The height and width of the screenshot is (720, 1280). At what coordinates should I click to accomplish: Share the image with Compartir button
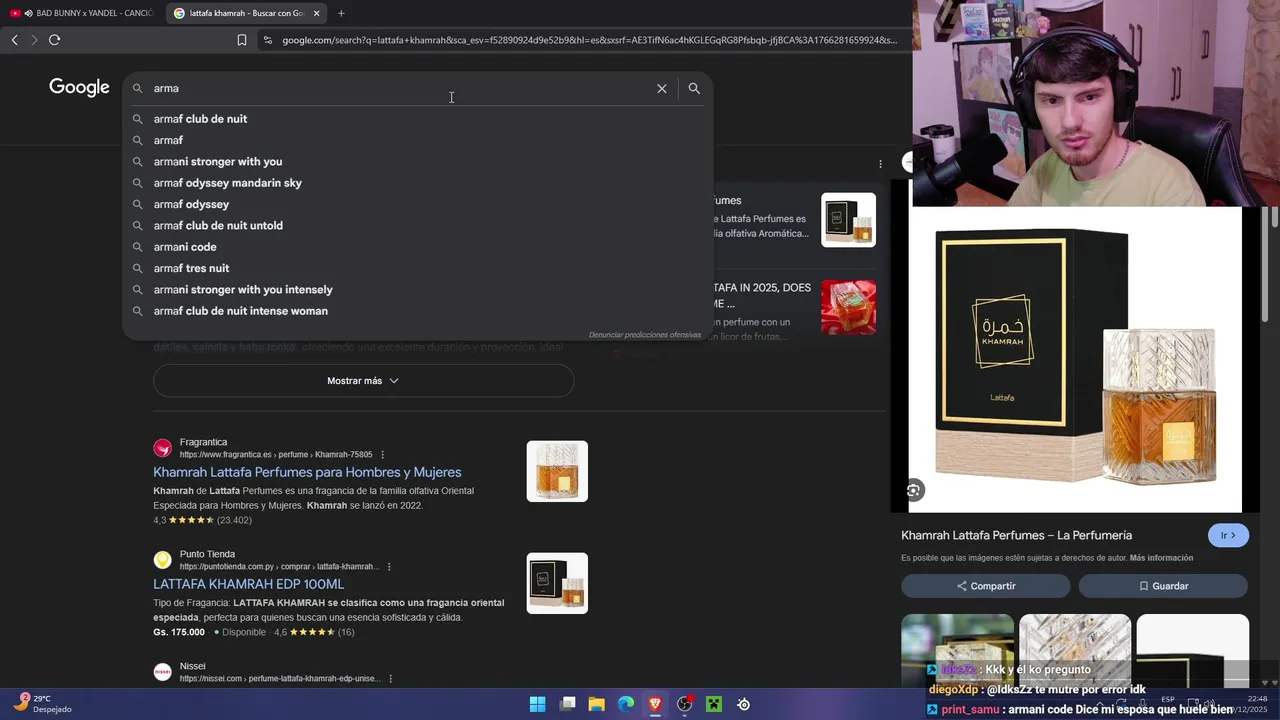click(x=986, y=586)
